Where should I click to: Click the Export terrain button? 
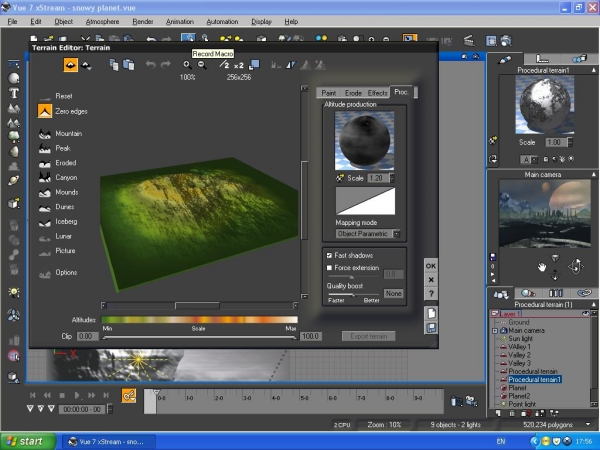pyautogui.click(x=368, y=336)
